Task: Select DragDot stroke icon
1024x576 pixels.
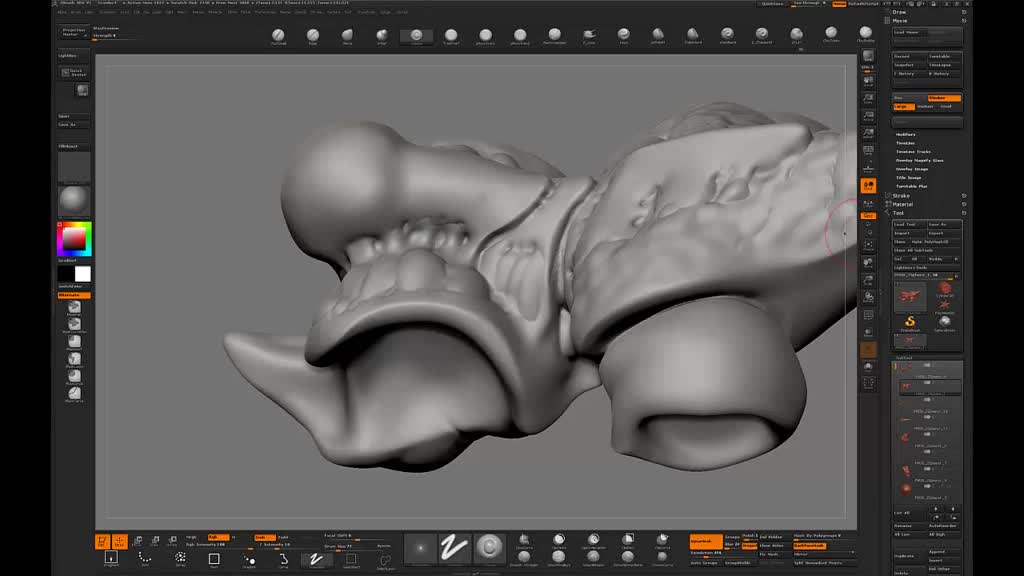Action: pos(249,560)
